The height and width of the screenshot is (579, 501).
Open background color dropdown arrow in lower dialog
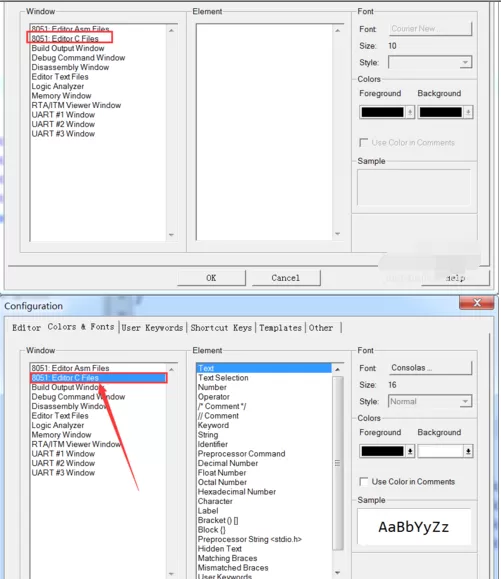pyautogui.click(x=468, y=451)
